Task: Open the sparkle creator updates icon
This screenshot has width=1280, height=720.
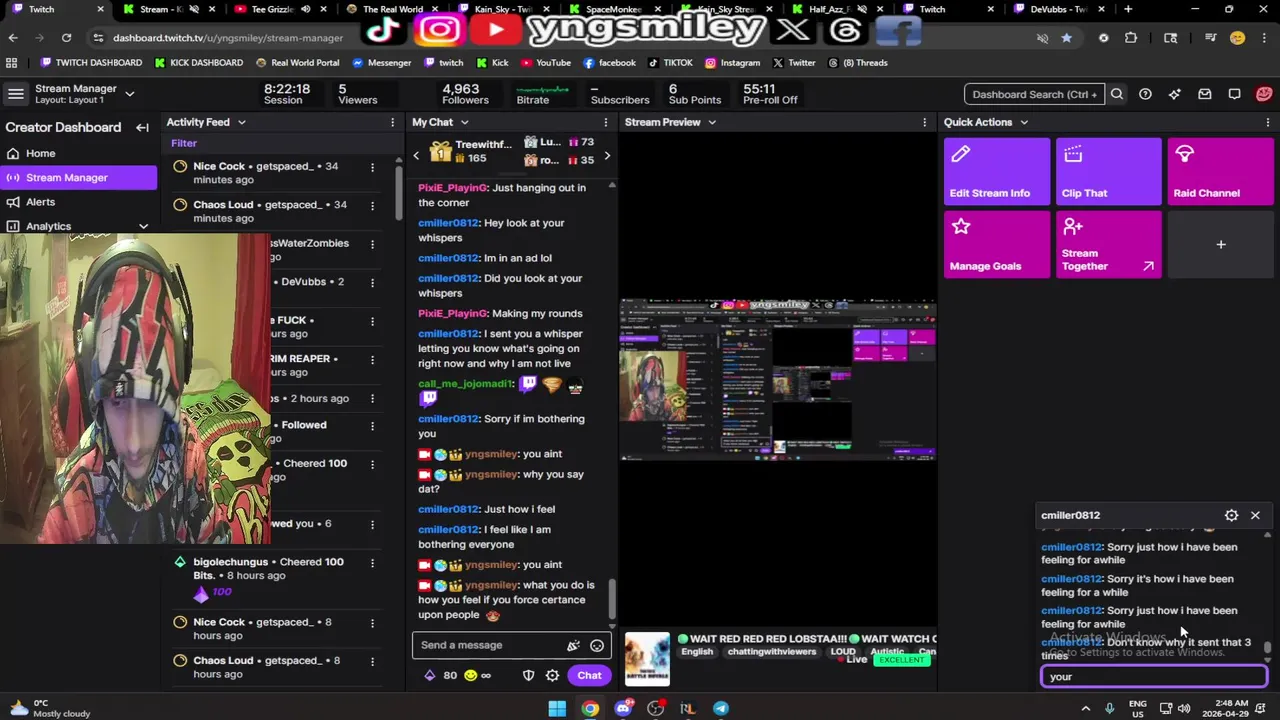Action: click(1175, 94)
